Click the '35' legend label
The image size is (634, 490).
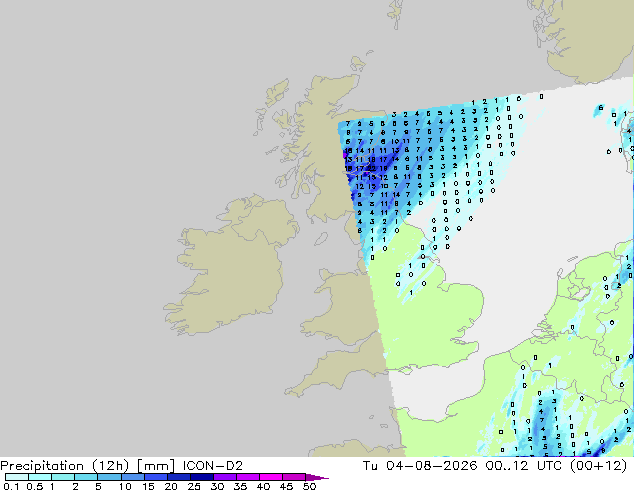(240, 486)
